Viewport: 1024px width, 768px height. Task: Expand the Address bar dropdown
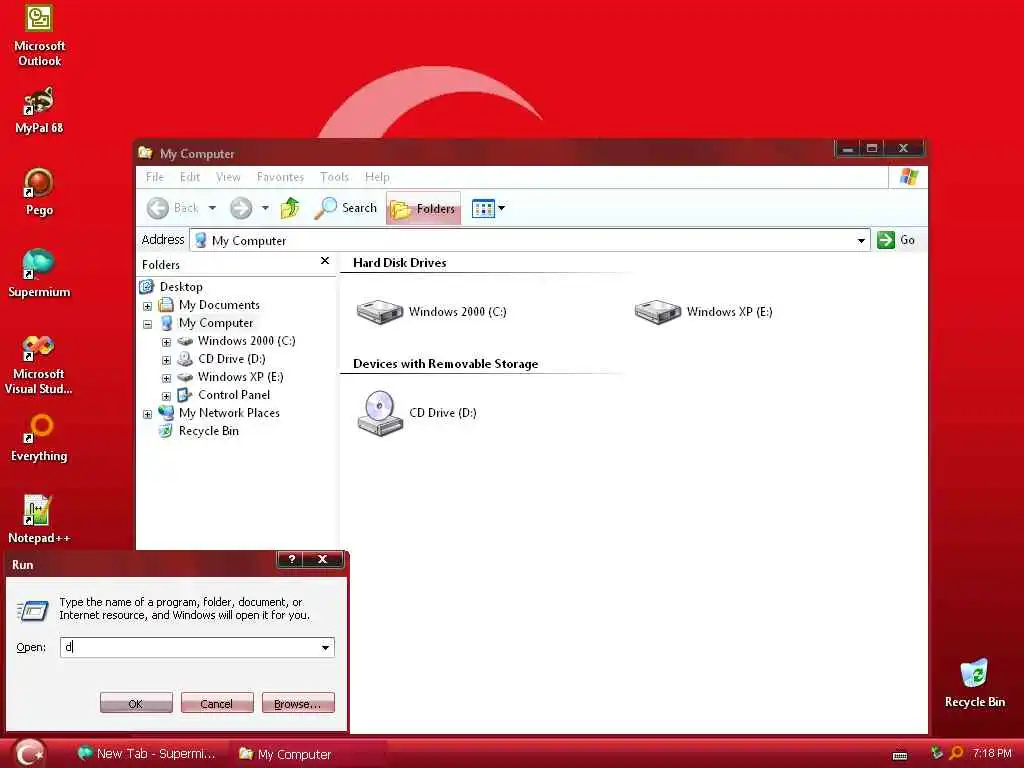[861, 241]
